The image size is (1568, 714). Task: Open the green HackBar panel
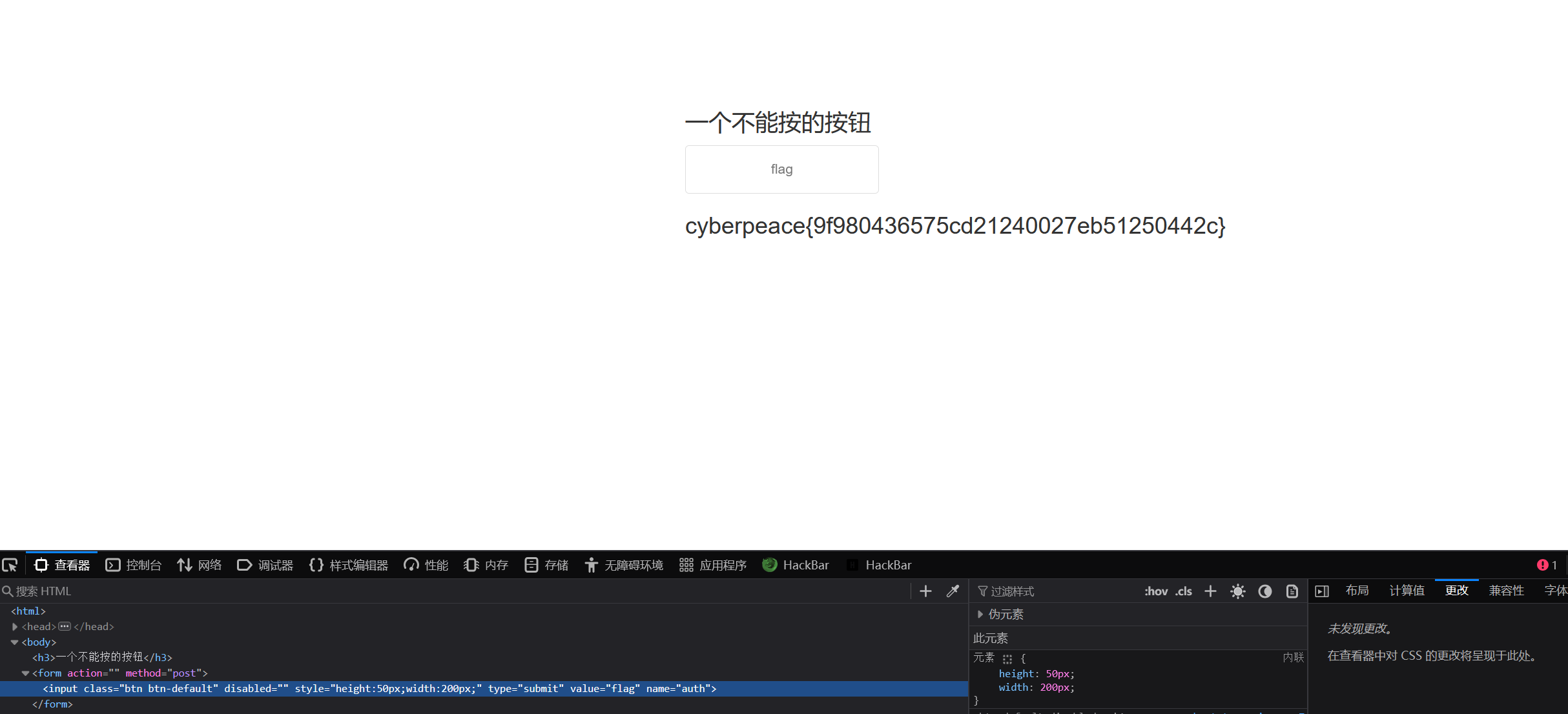point(796,566)
